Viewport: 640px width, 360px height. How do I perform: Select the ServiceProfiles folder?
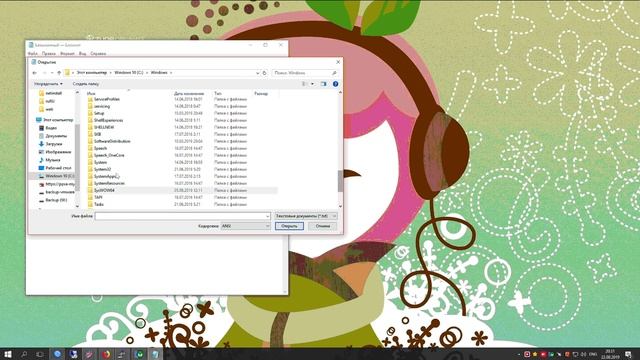pyautogui.click(x=107, y=99)
